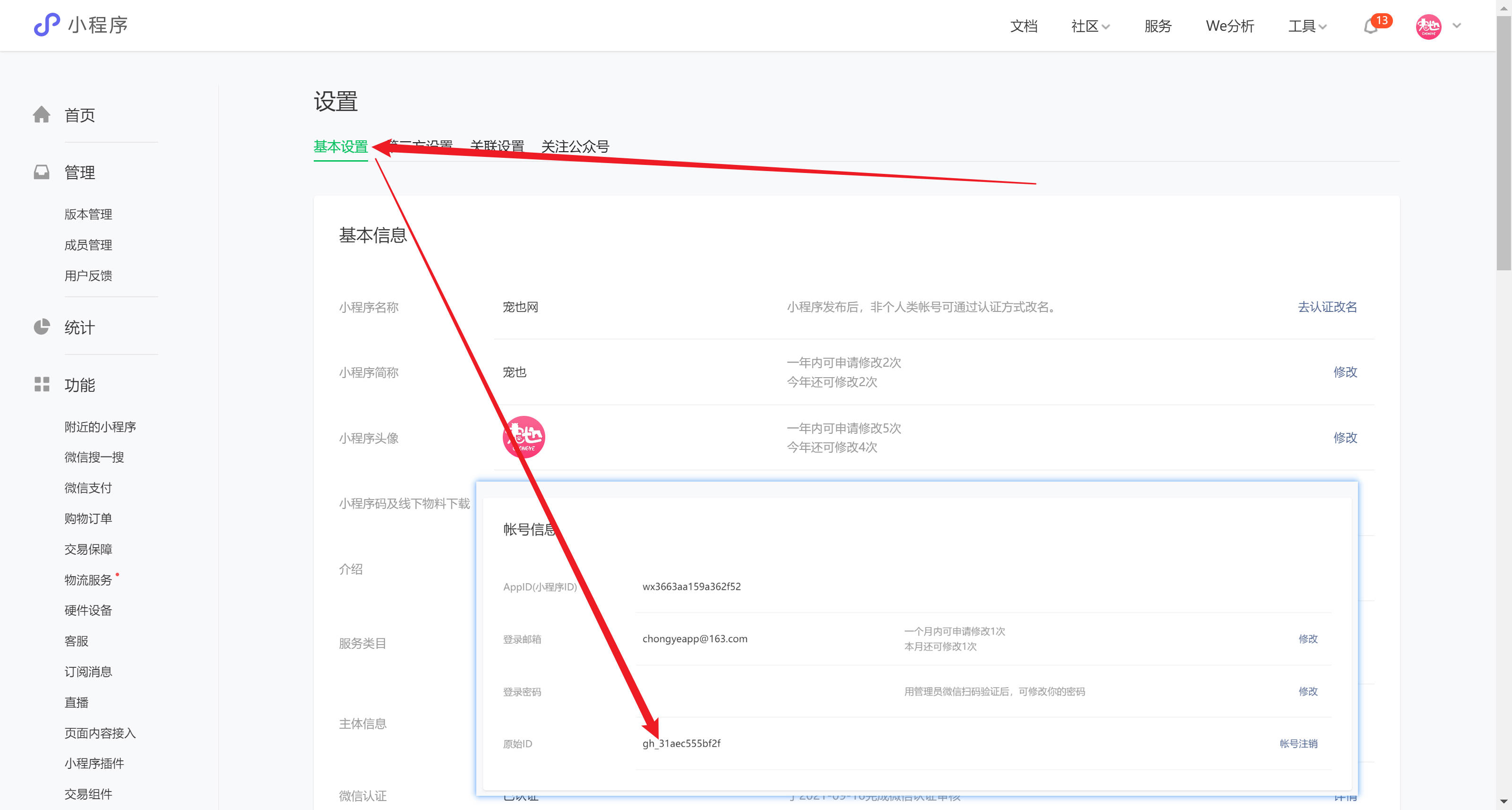This screenshot has height=810, width=1512.
Task: Switch to 关注公众号 tab
Action: pos(575,147)
